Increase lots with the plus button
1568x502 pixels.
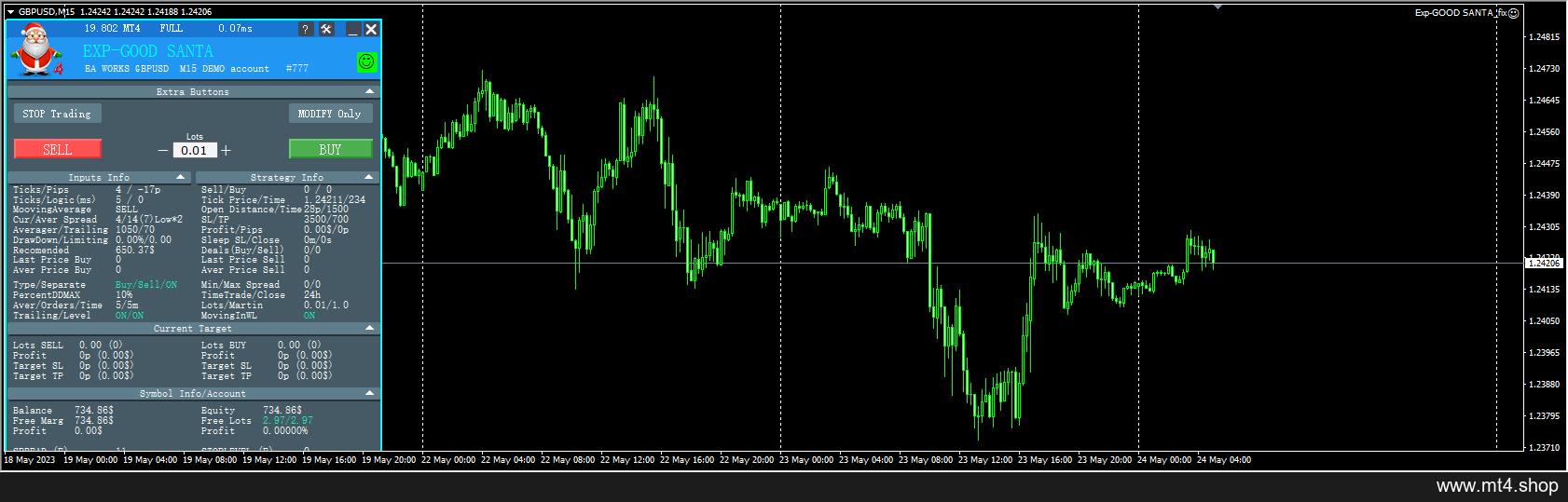tap(226, 150)
